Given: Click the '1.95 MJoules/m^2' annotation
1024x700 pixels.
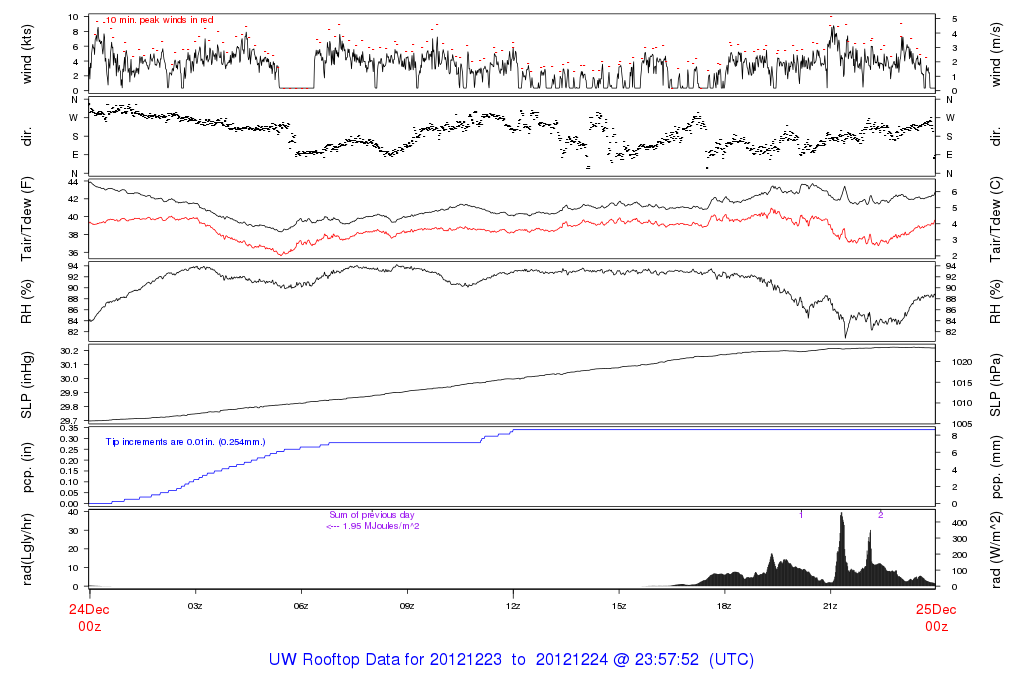Looking at the screenshot, I should point(373,526).
